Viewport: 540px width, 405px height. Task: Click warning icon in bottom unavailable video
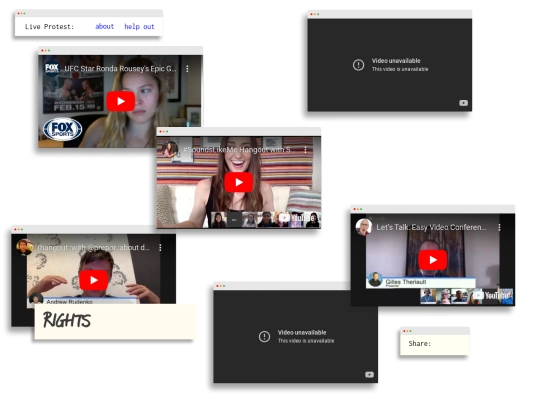[264, 336]
